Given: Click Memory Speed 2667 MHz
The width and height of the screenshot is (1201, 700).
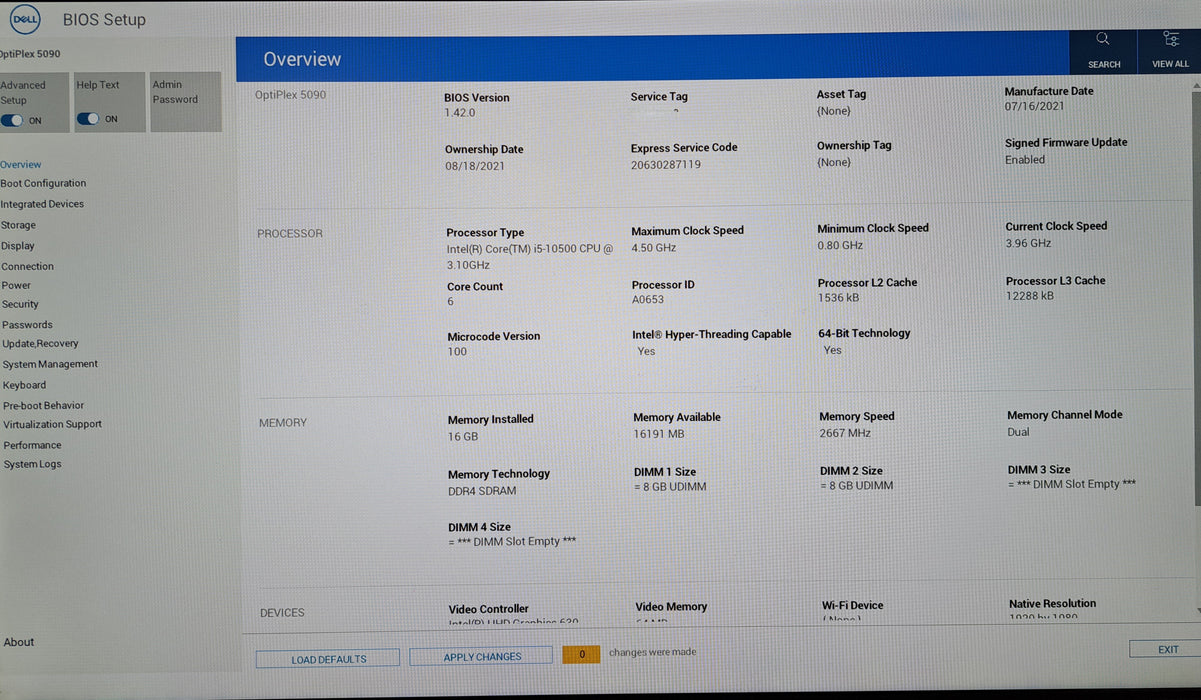Looking at the screenshot, I should point(845,433).
